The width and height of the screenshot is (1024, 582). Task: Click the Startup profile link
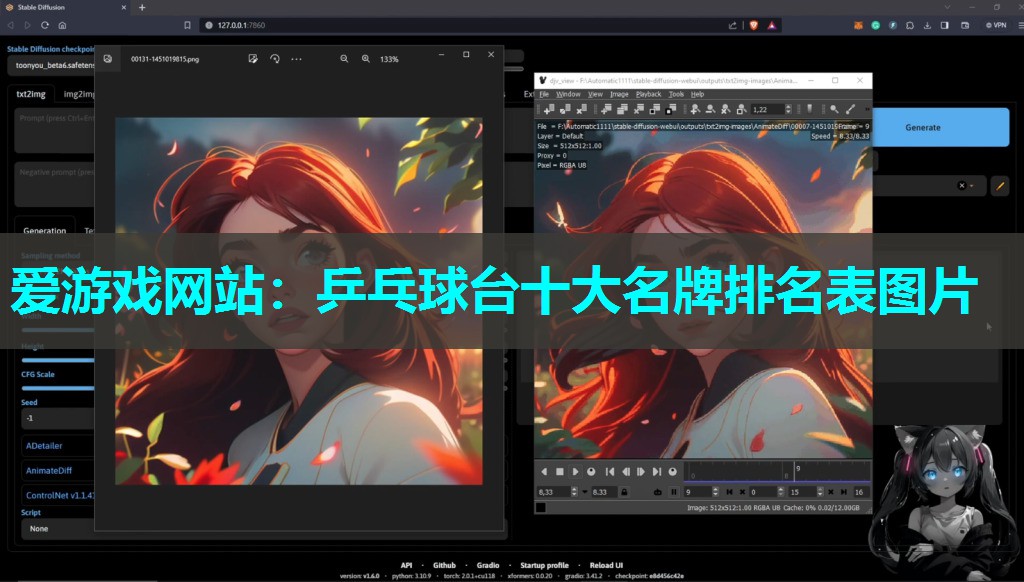tap(544, 565)
